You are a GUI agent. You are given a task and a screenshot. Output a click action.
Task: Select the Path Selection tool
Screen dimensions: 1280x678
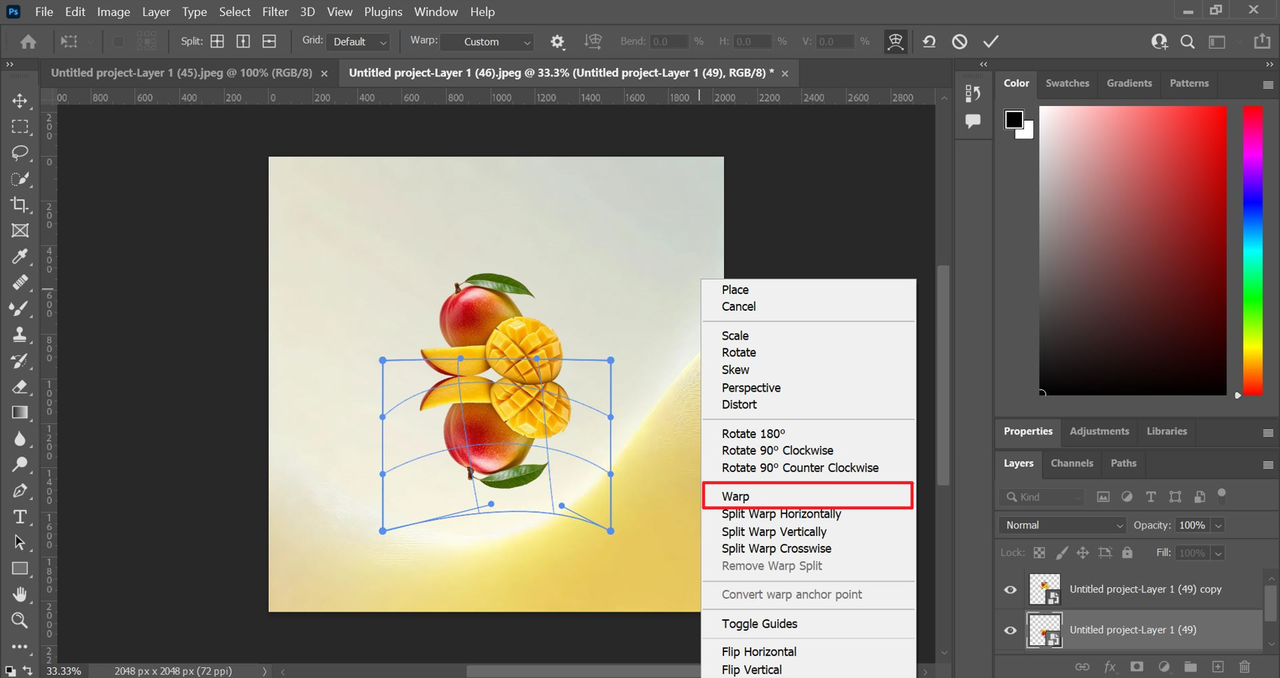point(19,543)
